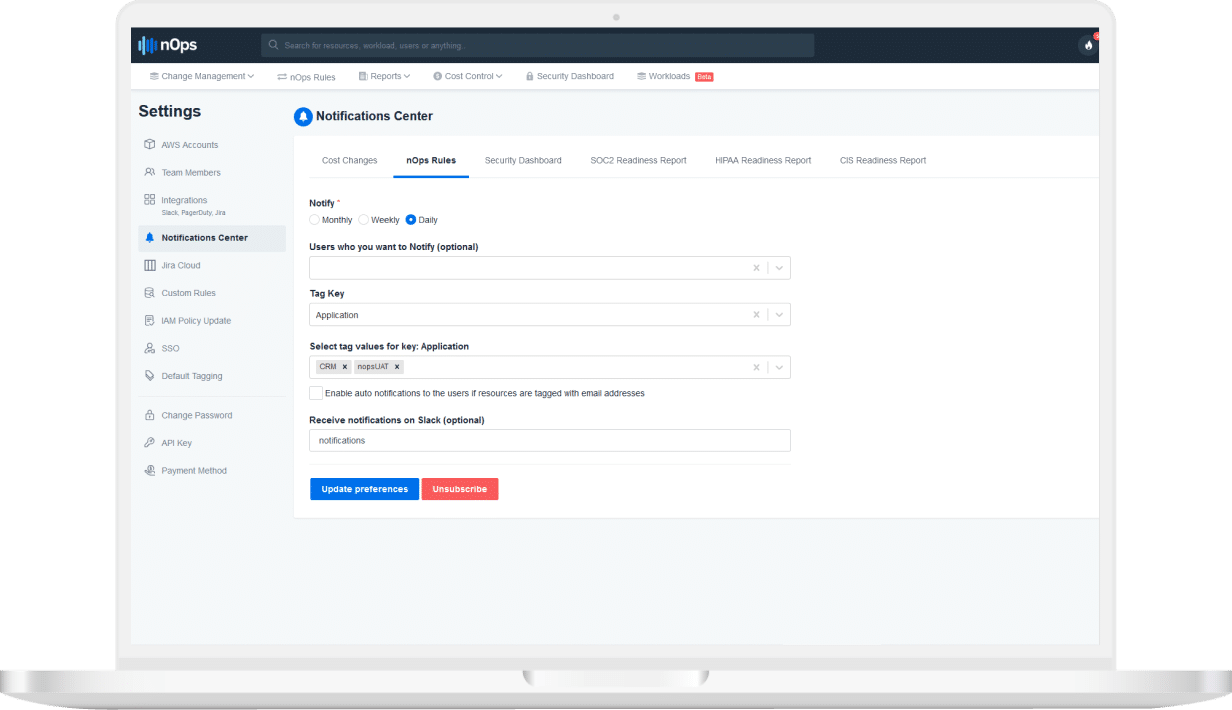Select the Monthly notify option

point(315,220)
